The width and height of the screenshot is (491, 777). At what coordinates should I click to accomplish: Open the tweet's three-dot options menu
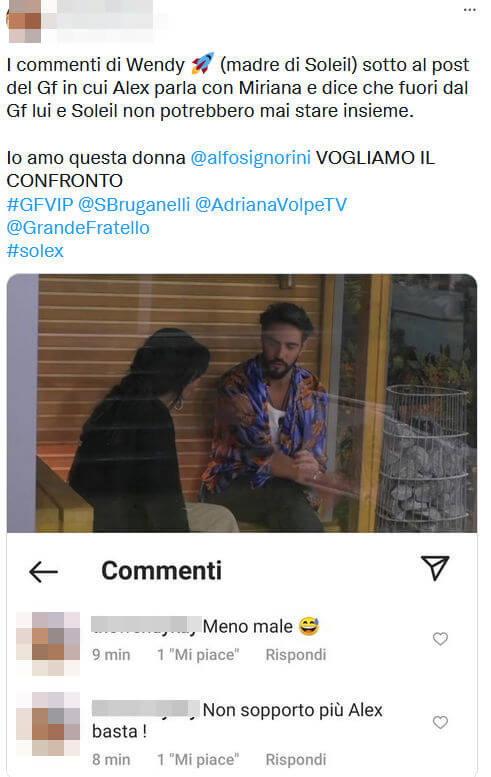(x=469, y=10)
